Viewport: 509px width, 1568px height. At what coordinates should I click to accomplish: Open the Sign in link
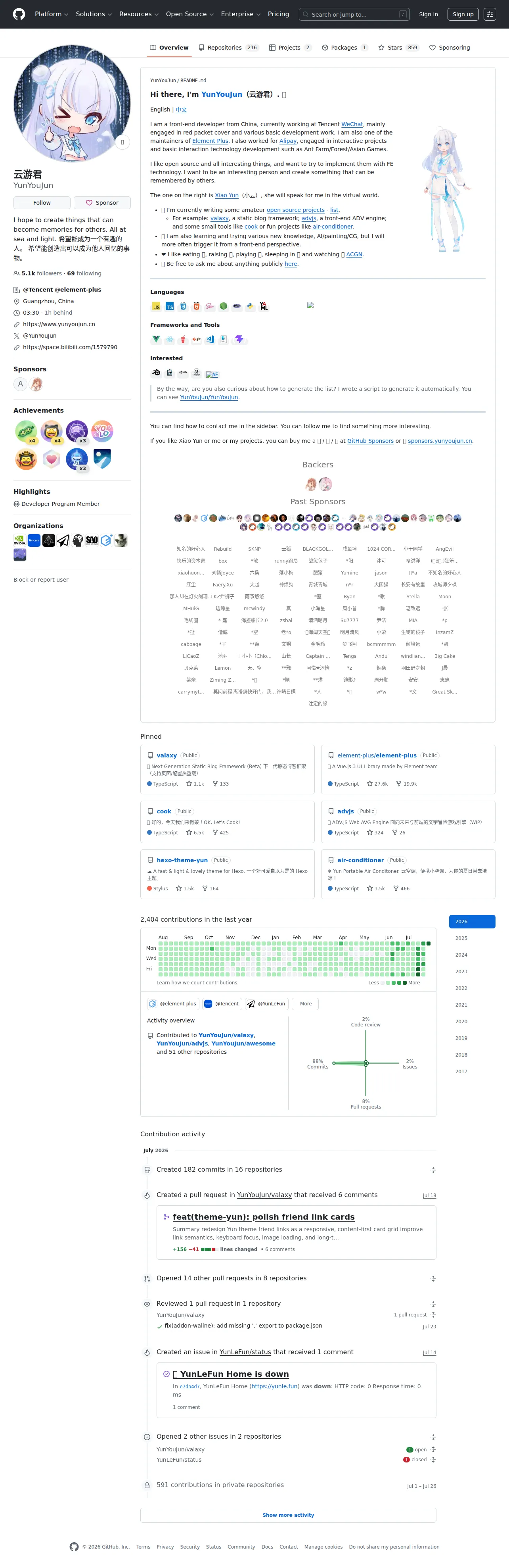tap(428, 14)
